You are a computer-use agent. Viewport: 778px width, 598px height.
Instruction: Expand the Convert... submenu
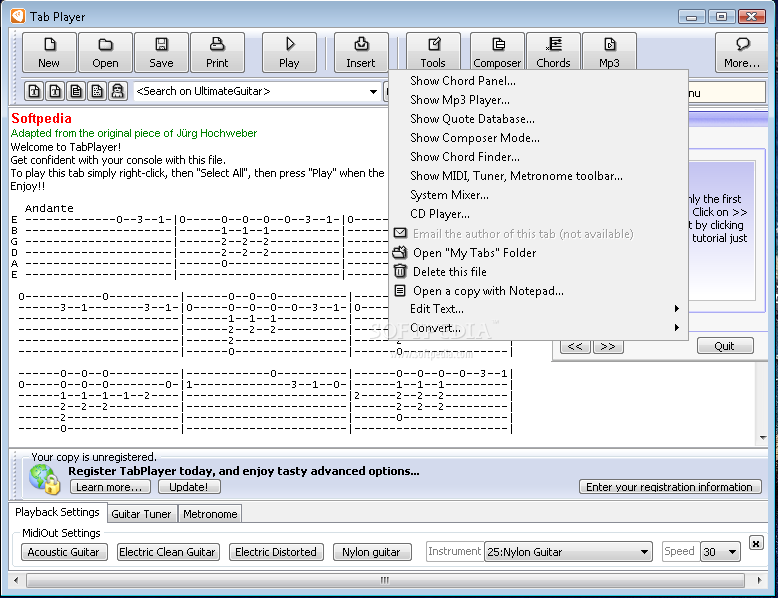pos(538,328)
